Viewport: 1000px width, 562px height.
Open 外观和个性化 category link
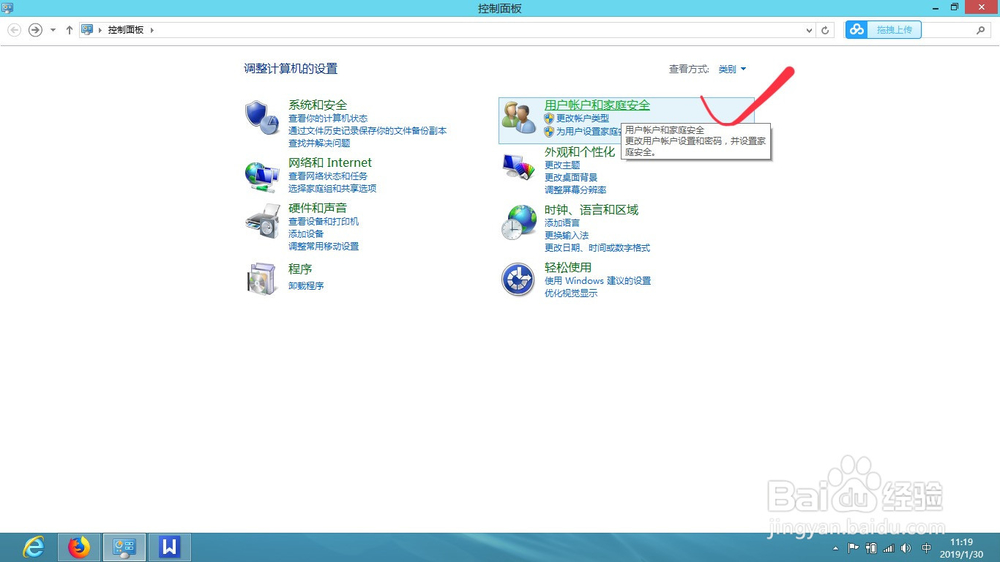580,152
